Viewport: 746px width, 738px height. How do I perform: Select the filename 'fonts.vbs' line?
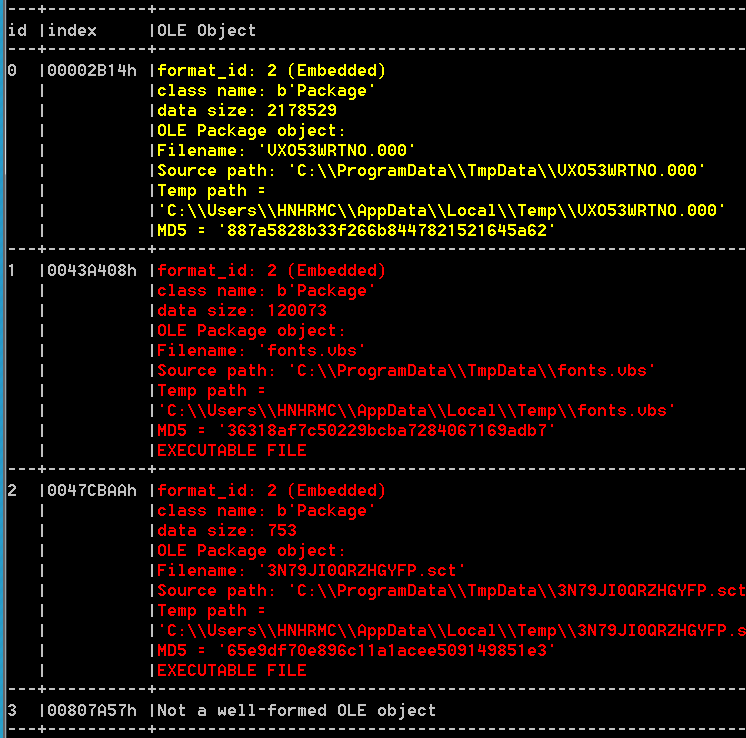261,350
